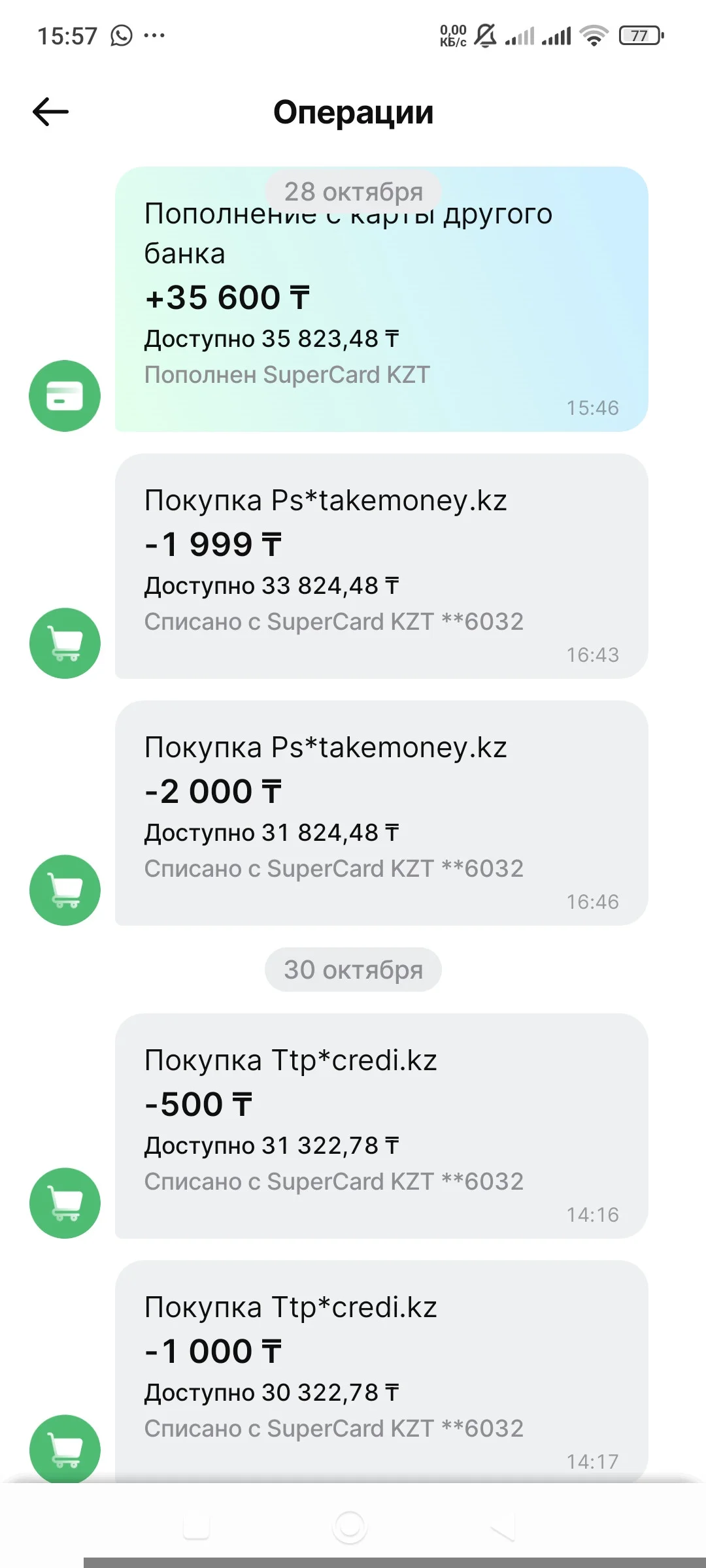Tap the Wi-Fi status icon
Viewport: 706px width, 1568px height.
[x=594, y=35]
